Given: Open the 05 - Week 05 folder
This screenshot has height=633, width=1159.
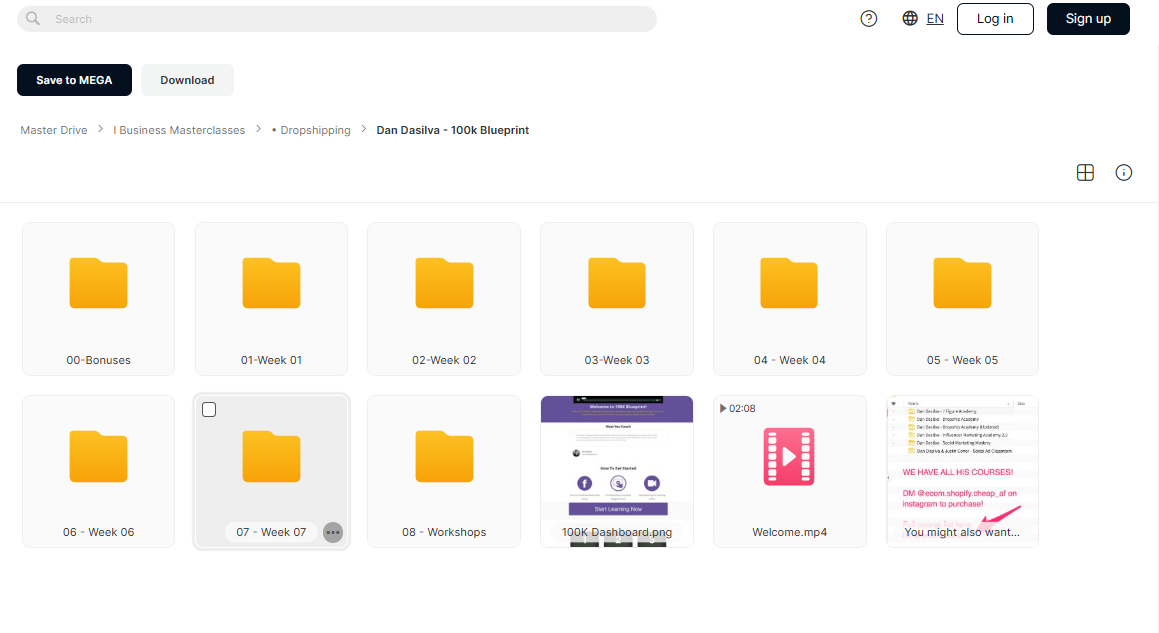Looking at the screenshot, I should (x=962, y=299).
